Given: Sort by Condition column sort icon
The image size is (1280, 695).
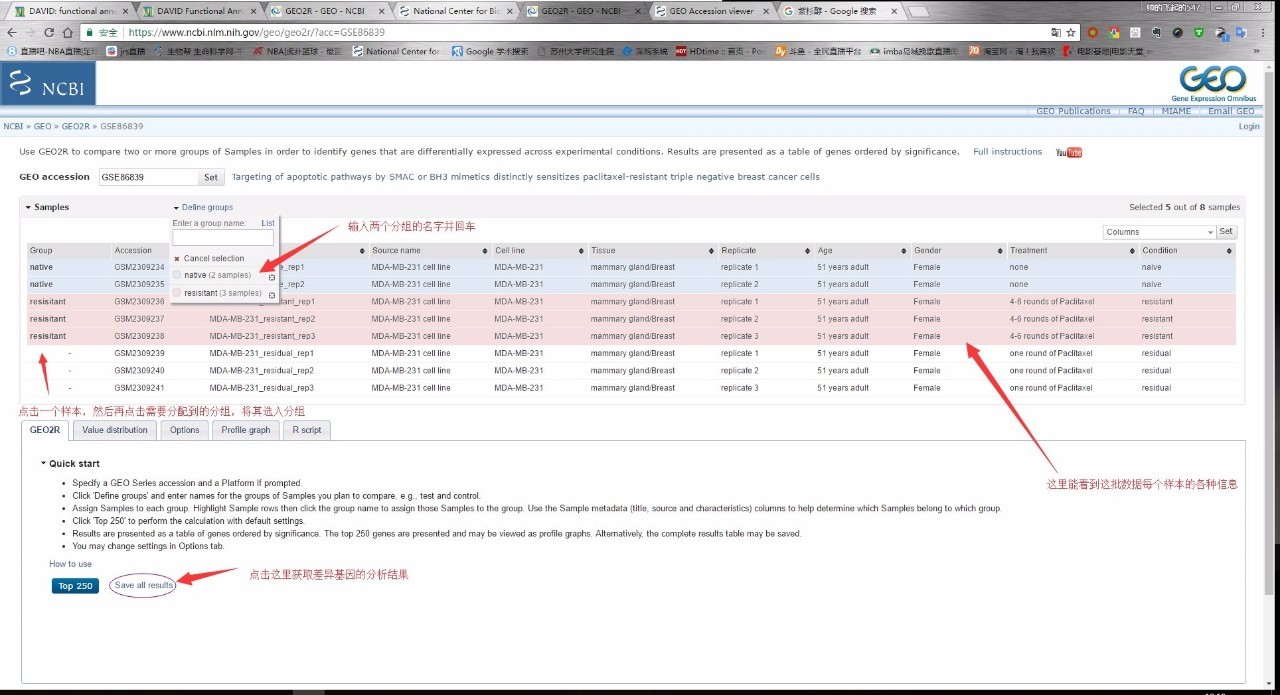Looking at the screenshot, I should click(x=1230, y=251).
